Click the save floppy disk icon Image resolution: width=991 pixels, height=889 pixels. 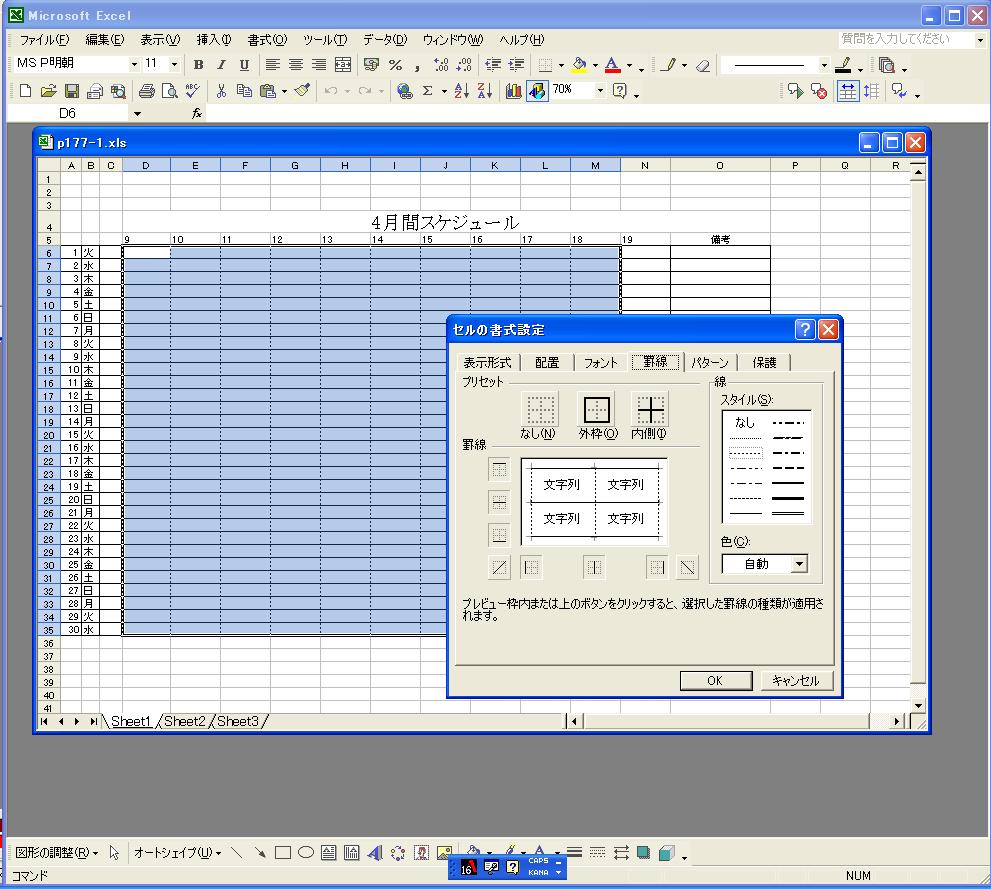tap(71, 91)
